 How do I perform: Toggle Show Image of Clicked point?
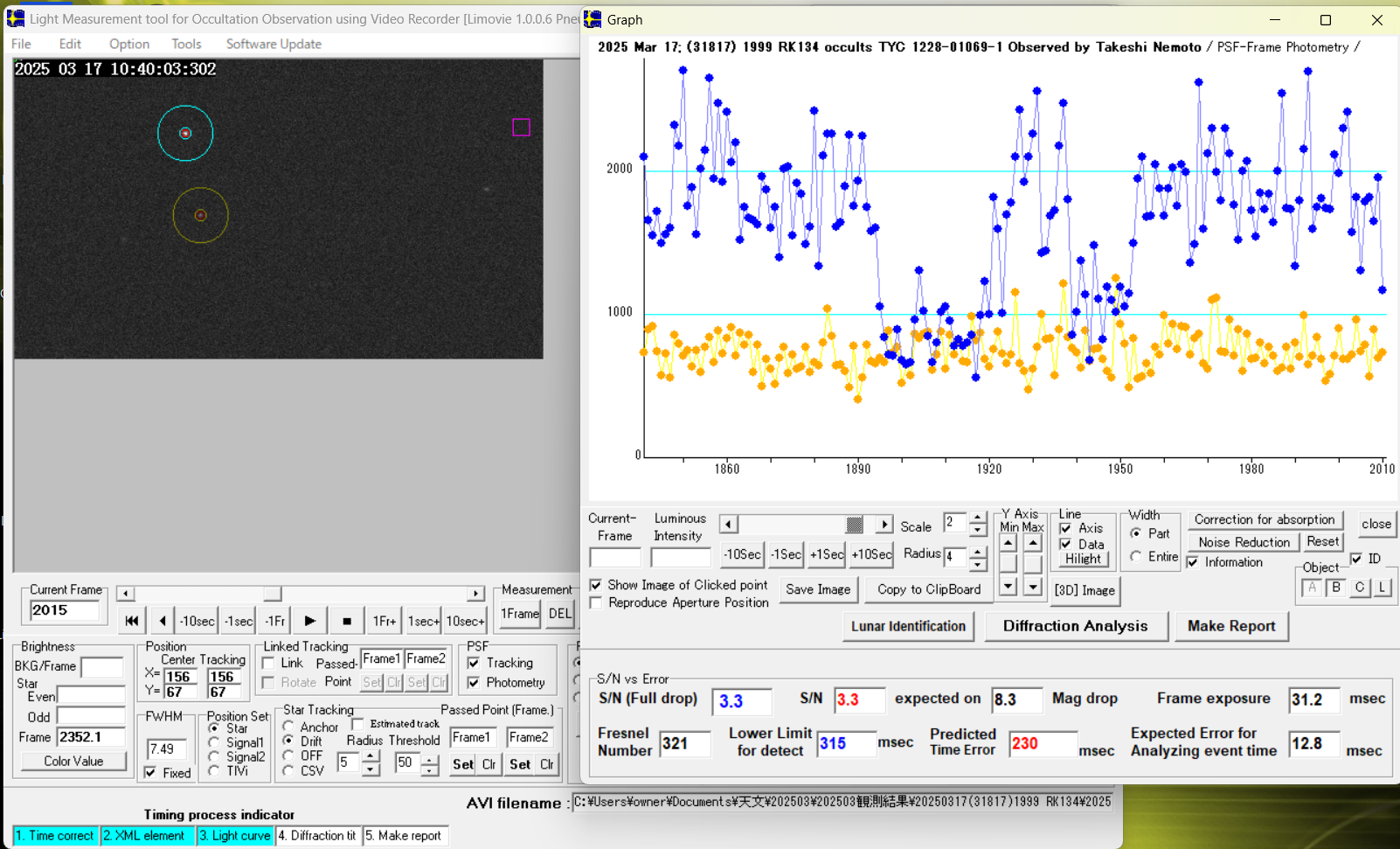[x=596, y=585]
